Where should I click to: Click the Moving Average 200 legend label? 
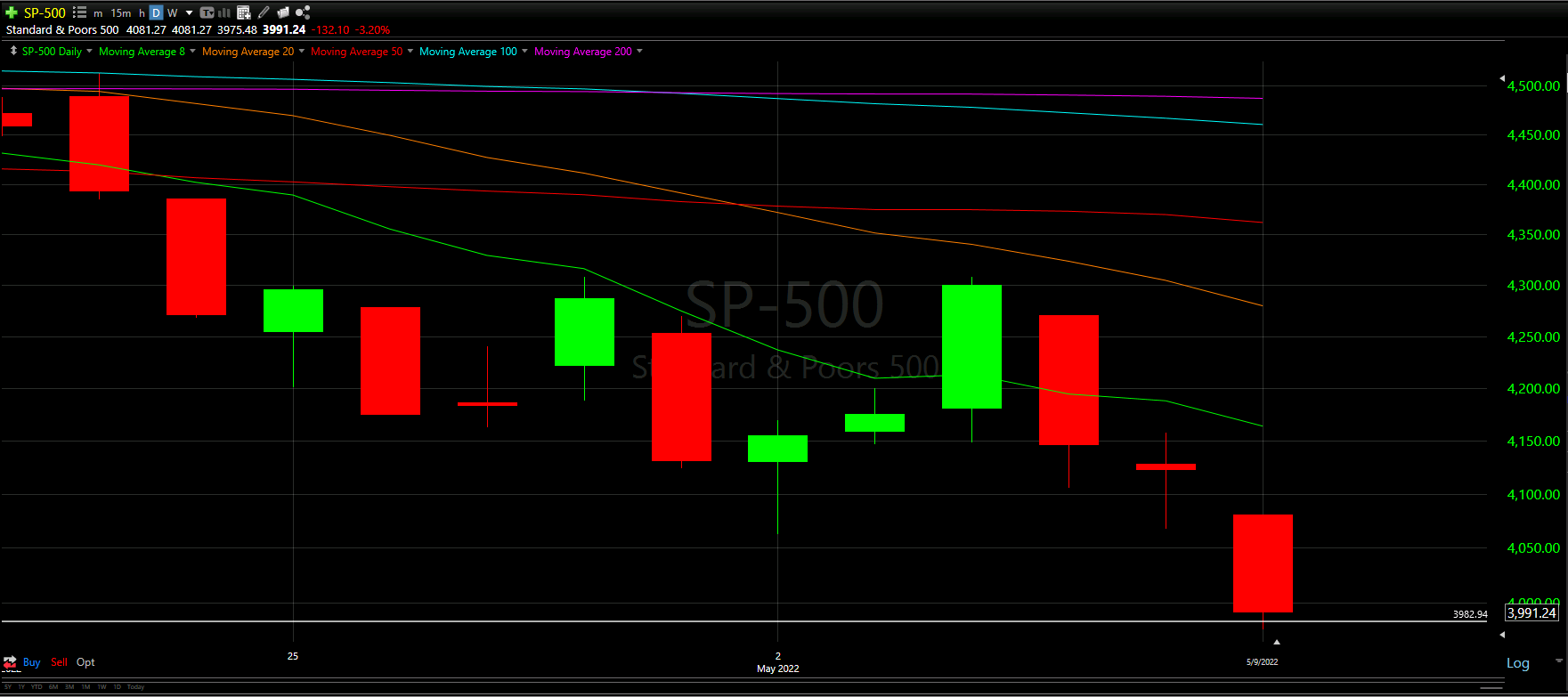(x=583, y=52)
